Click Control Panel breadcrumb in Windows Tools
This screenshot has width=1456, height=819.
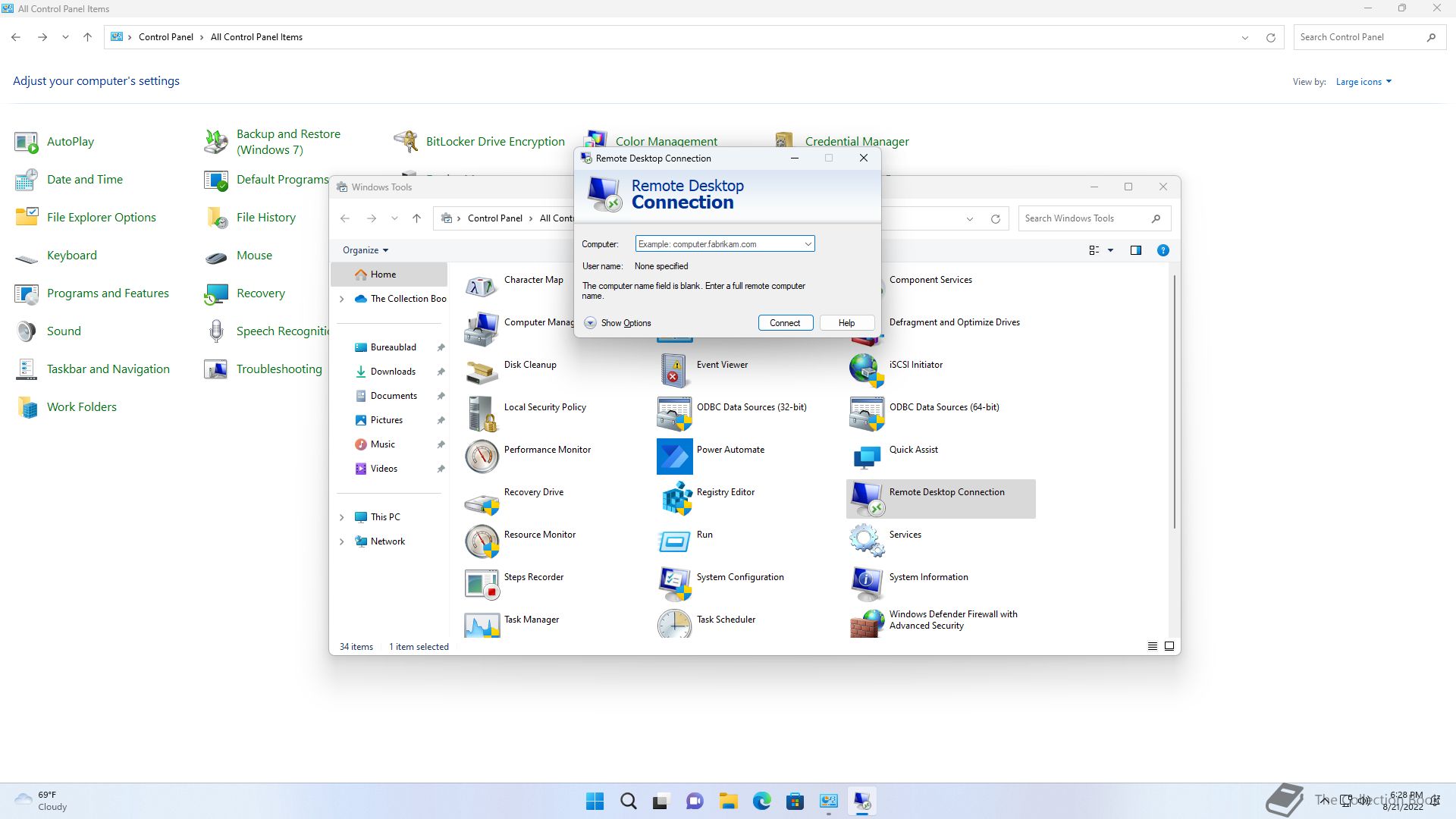point(494,218)
